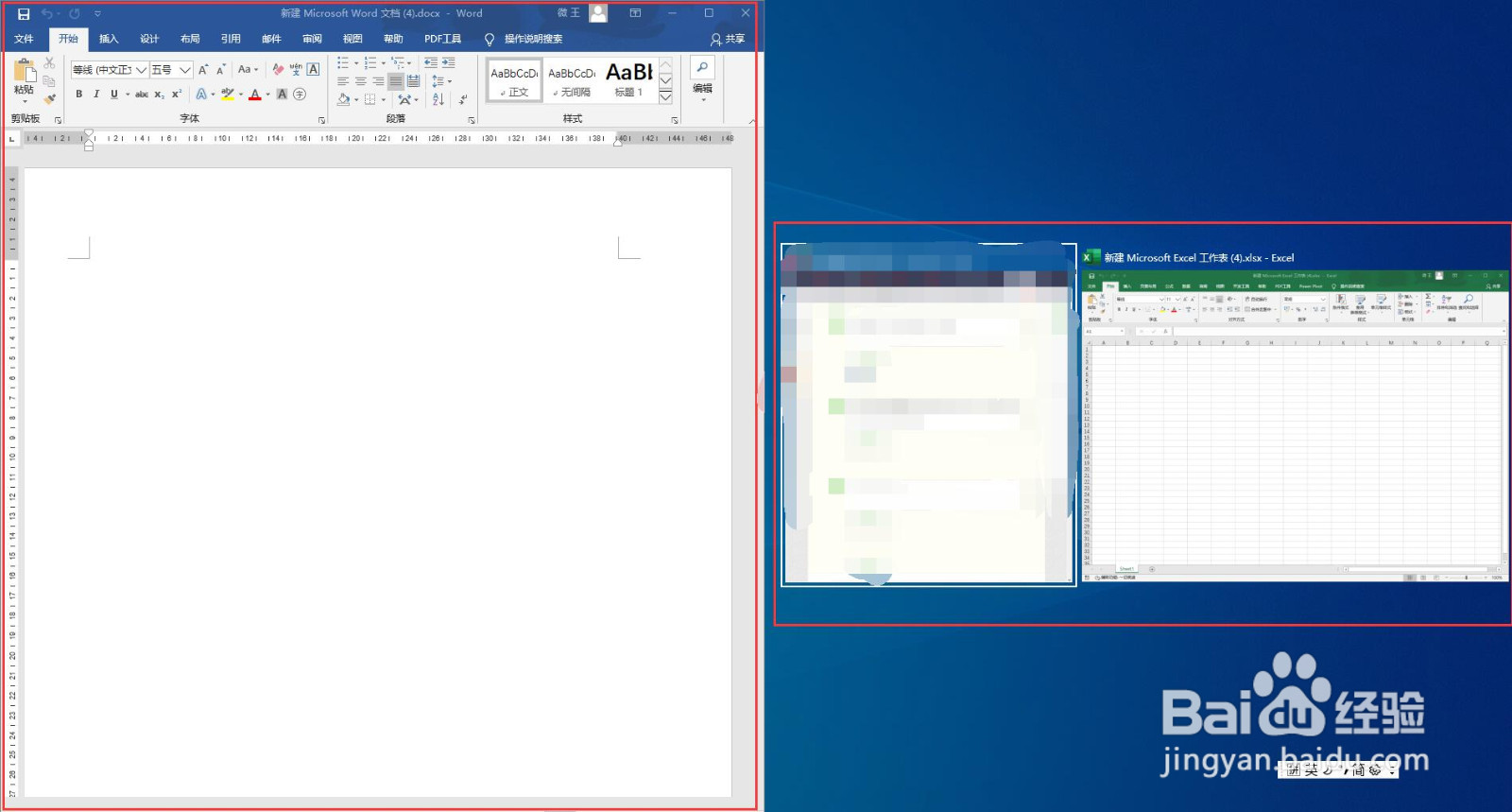Click the distributed alignment icon
Viewport: 1512px width, 812px height.
point(413,81)
